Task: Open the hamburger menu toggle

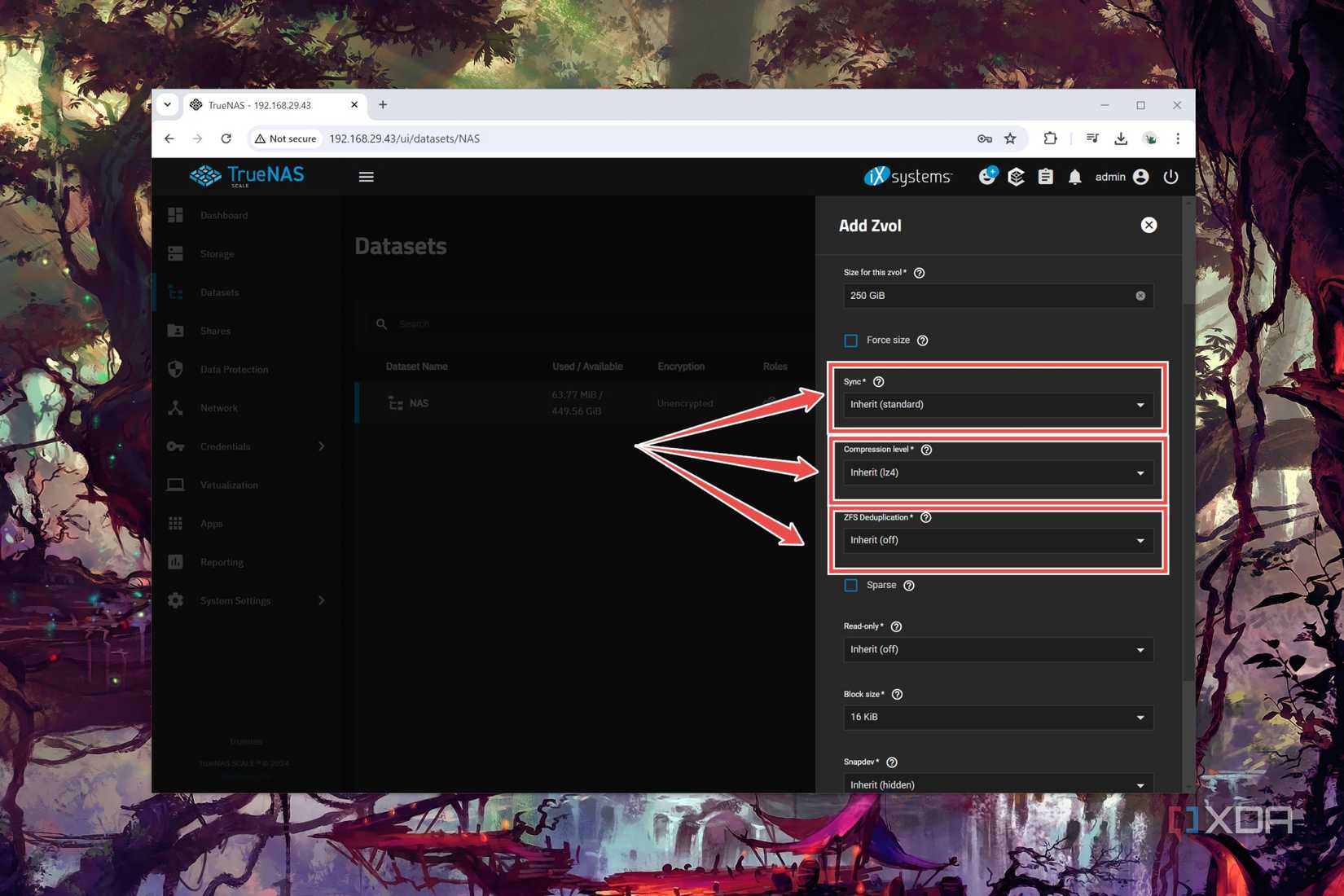Action: coord(366,177)
